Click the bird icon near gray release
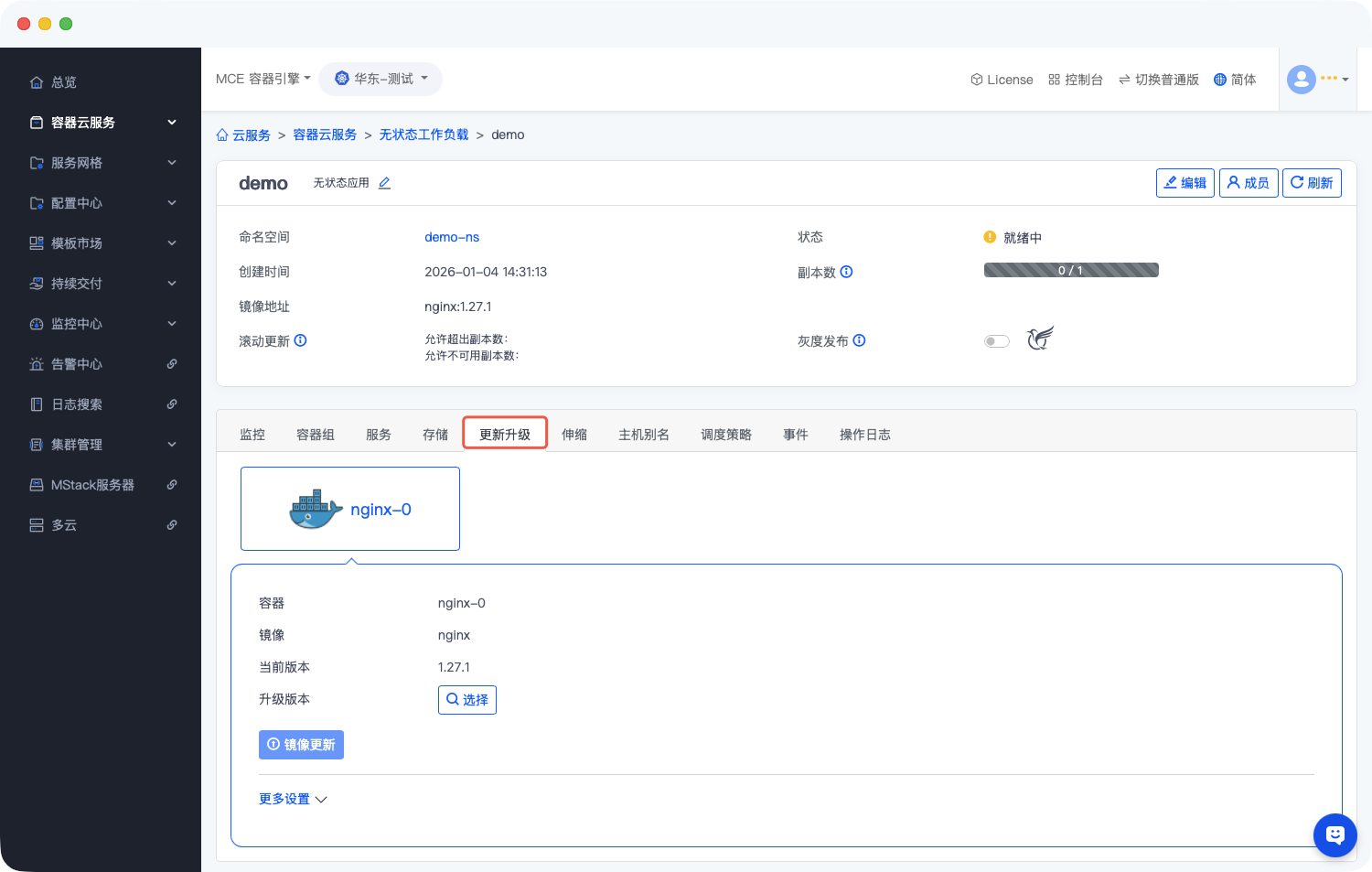 [1040, 339]
